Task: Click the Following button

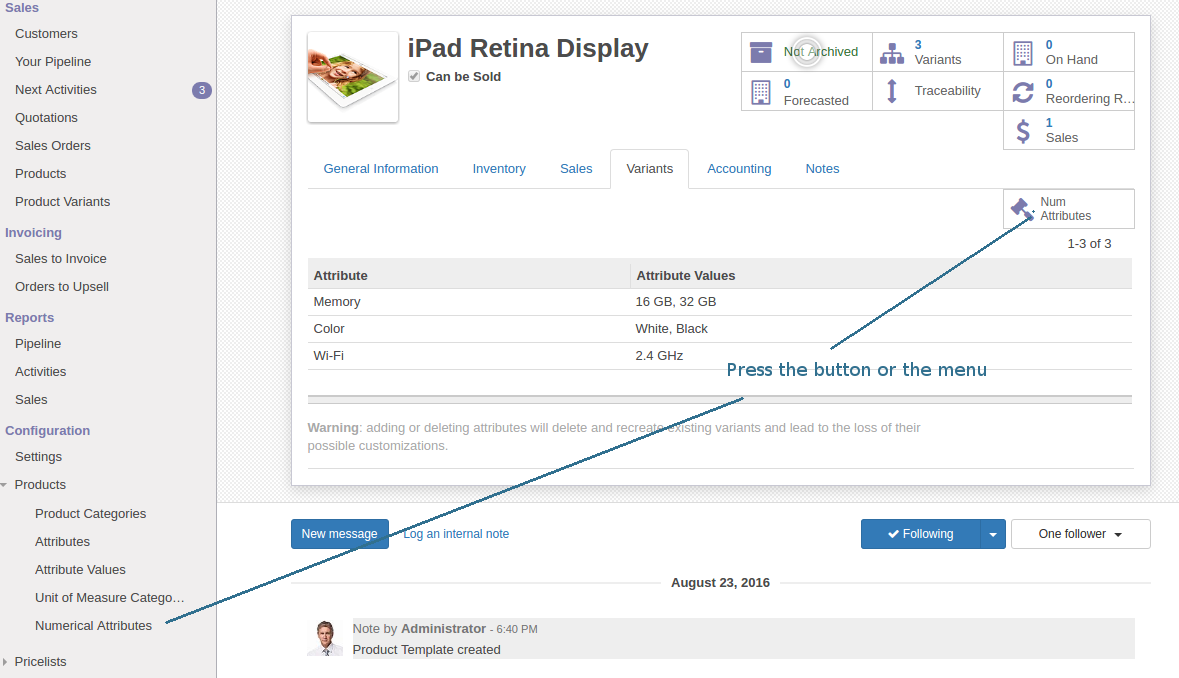Action: [x=921, y=534]
